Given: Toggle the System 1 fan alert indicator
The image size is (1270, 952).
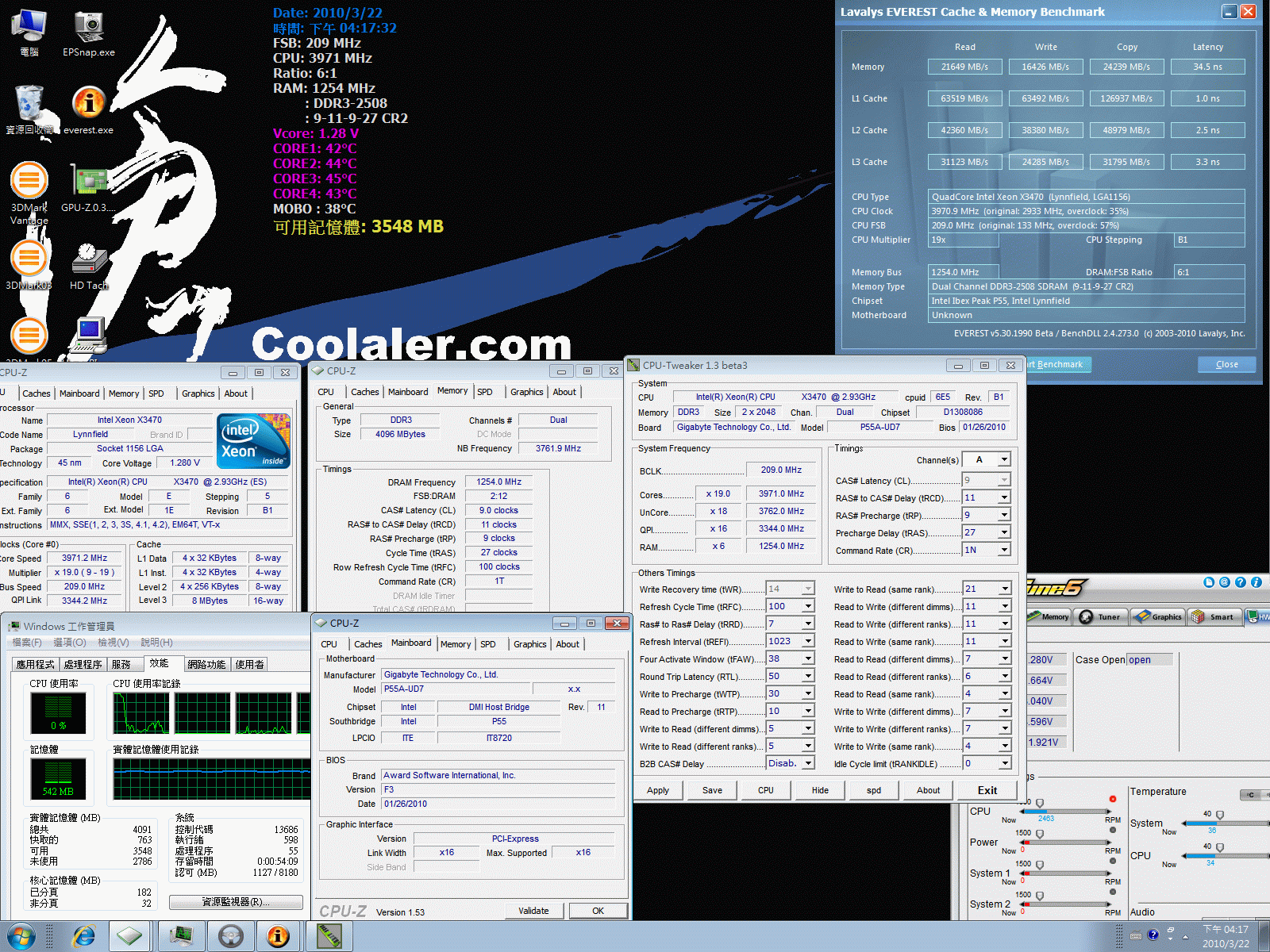Looking at the screenshot, I should (1113, 861).
